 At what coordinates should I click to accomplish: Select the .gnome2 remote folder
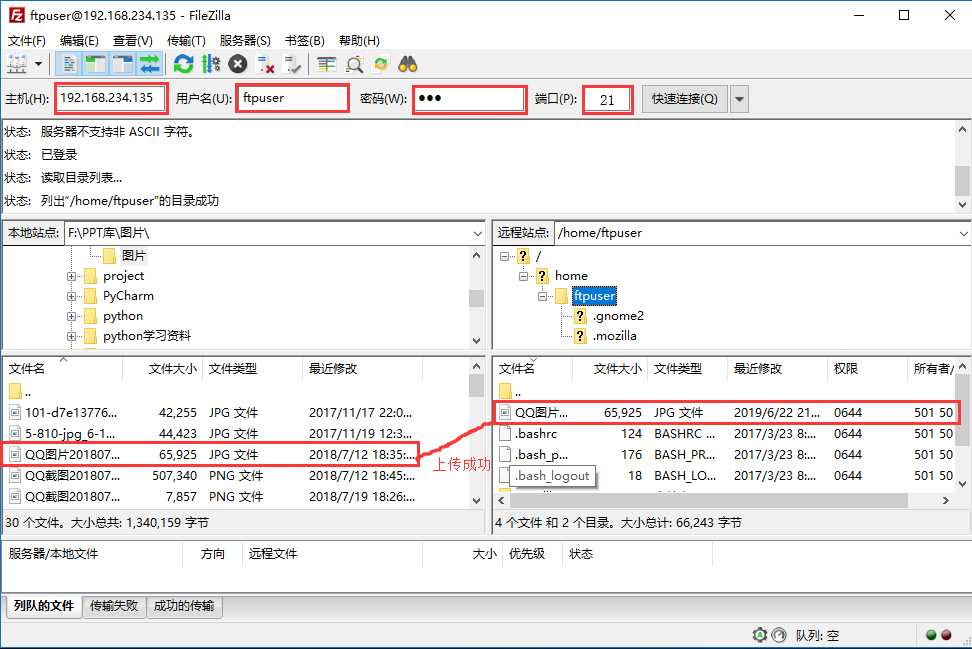point(618,316)
